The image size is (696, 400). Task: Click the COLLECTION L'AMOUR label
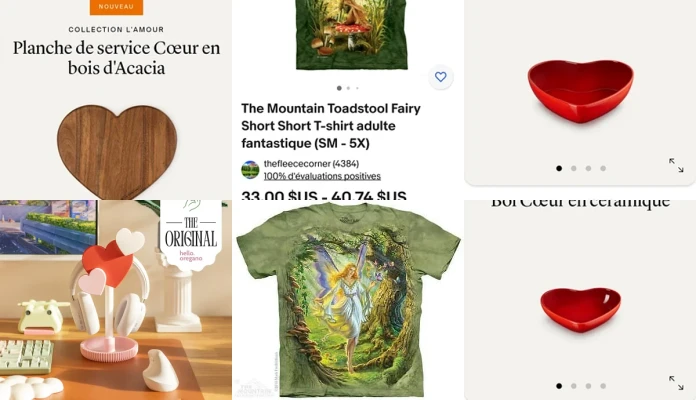(116, 29)
